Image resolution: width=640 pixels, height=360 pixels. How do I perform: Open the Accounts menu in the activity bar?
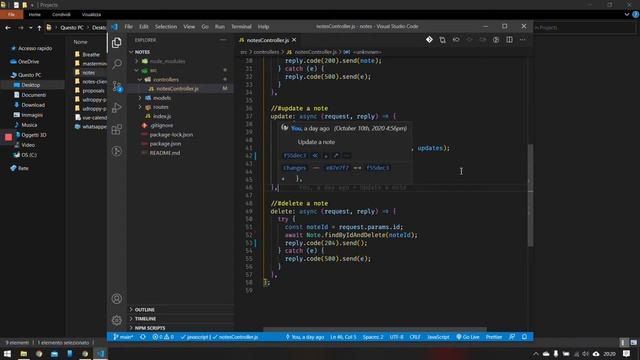(117, 299)
